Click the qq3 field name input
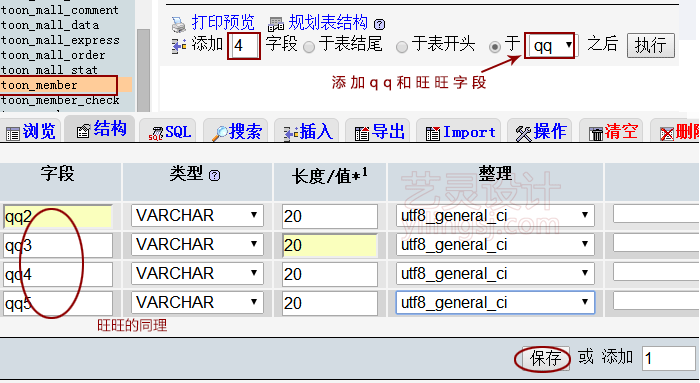This screenshot has height=383, width=700. pos(58,246)
